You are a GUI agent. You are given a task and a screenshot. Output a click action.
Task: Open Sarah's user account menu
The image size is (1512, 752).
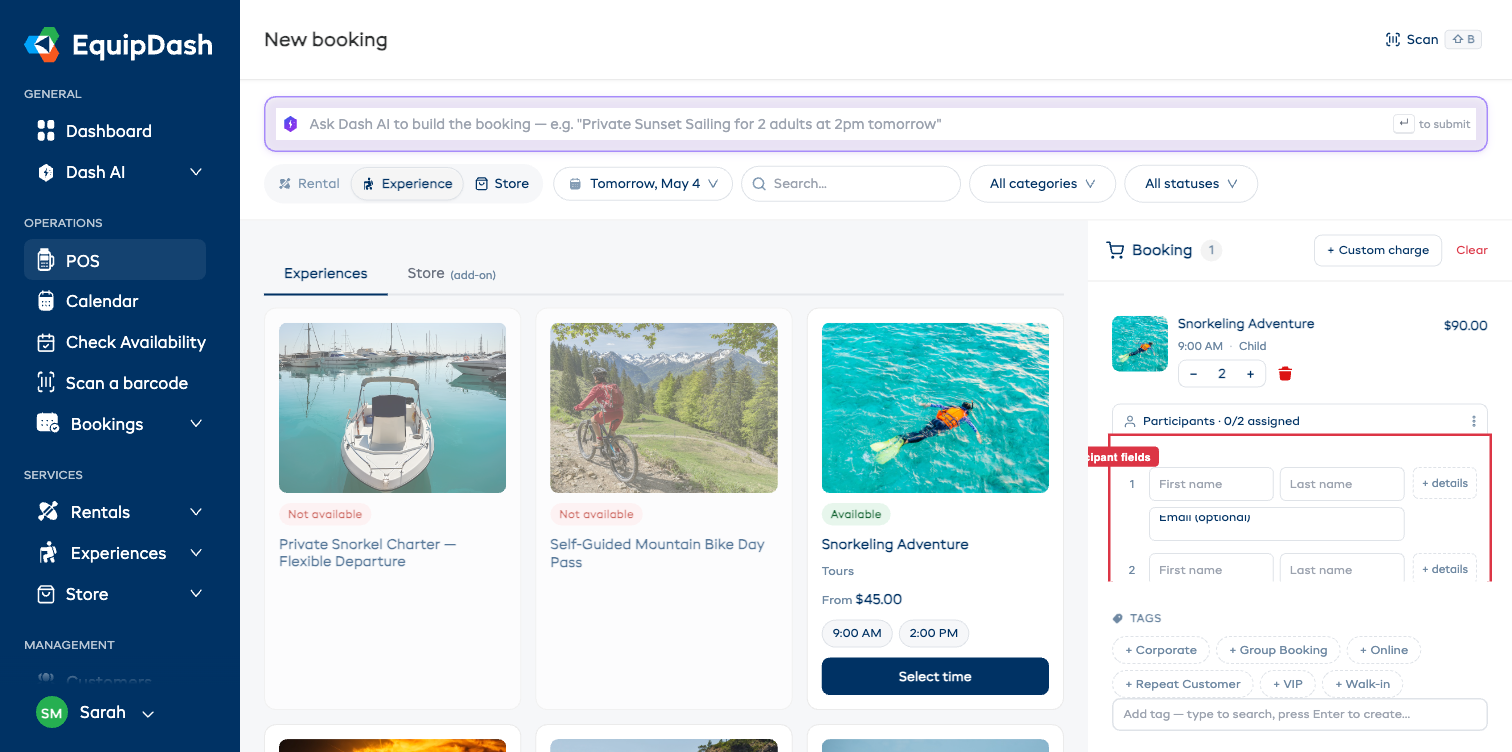[96, 713]
